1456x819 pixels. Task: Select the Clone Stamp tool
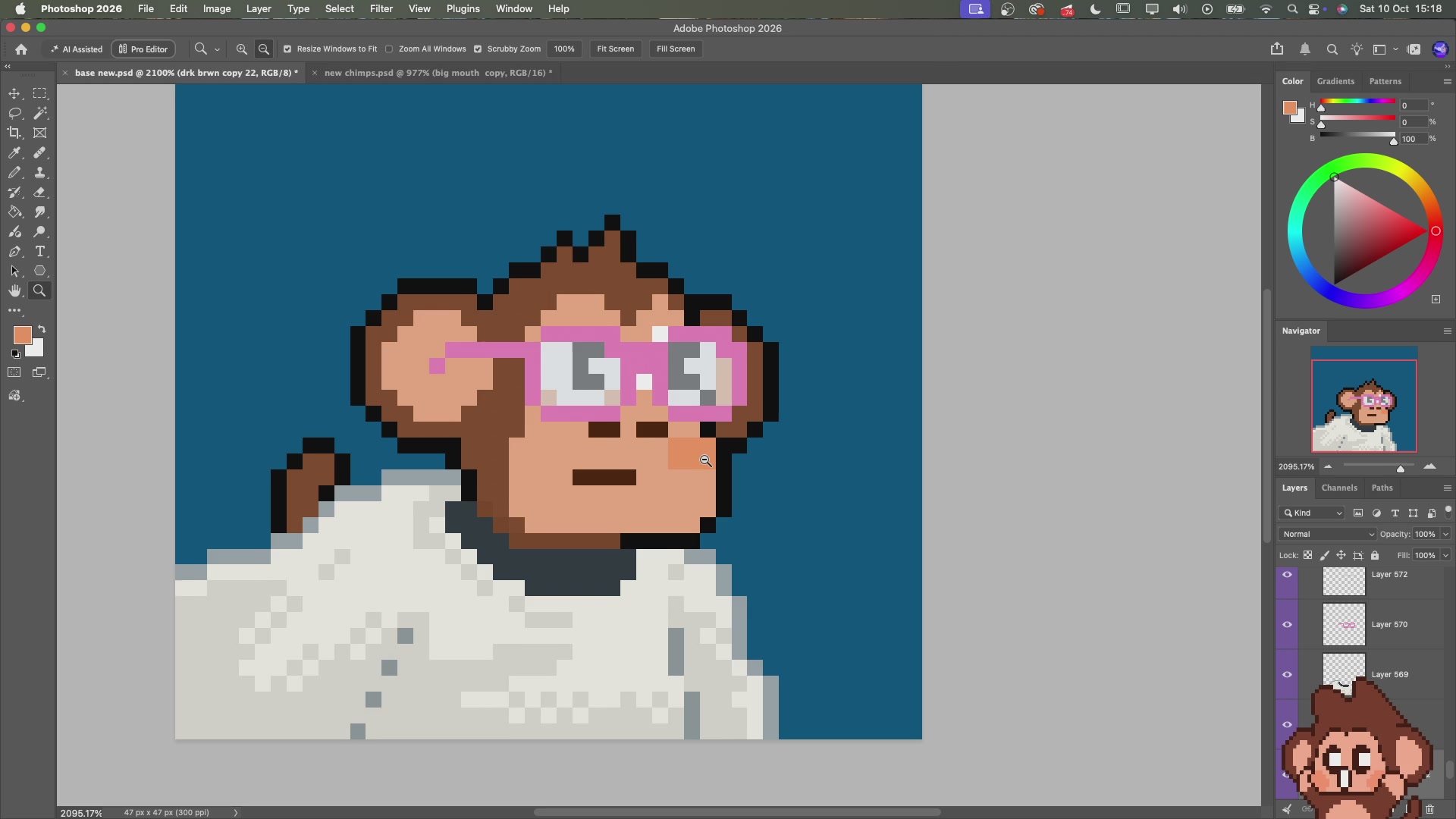point(39,173)
